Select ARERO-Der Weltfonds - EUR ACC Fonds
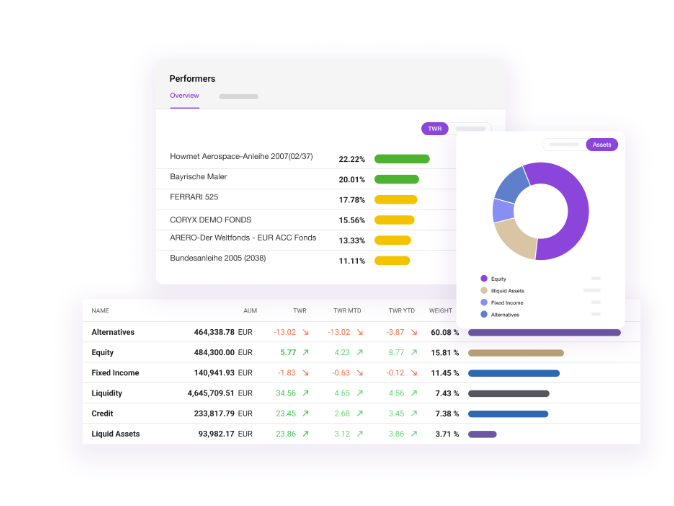 point(306,240)
